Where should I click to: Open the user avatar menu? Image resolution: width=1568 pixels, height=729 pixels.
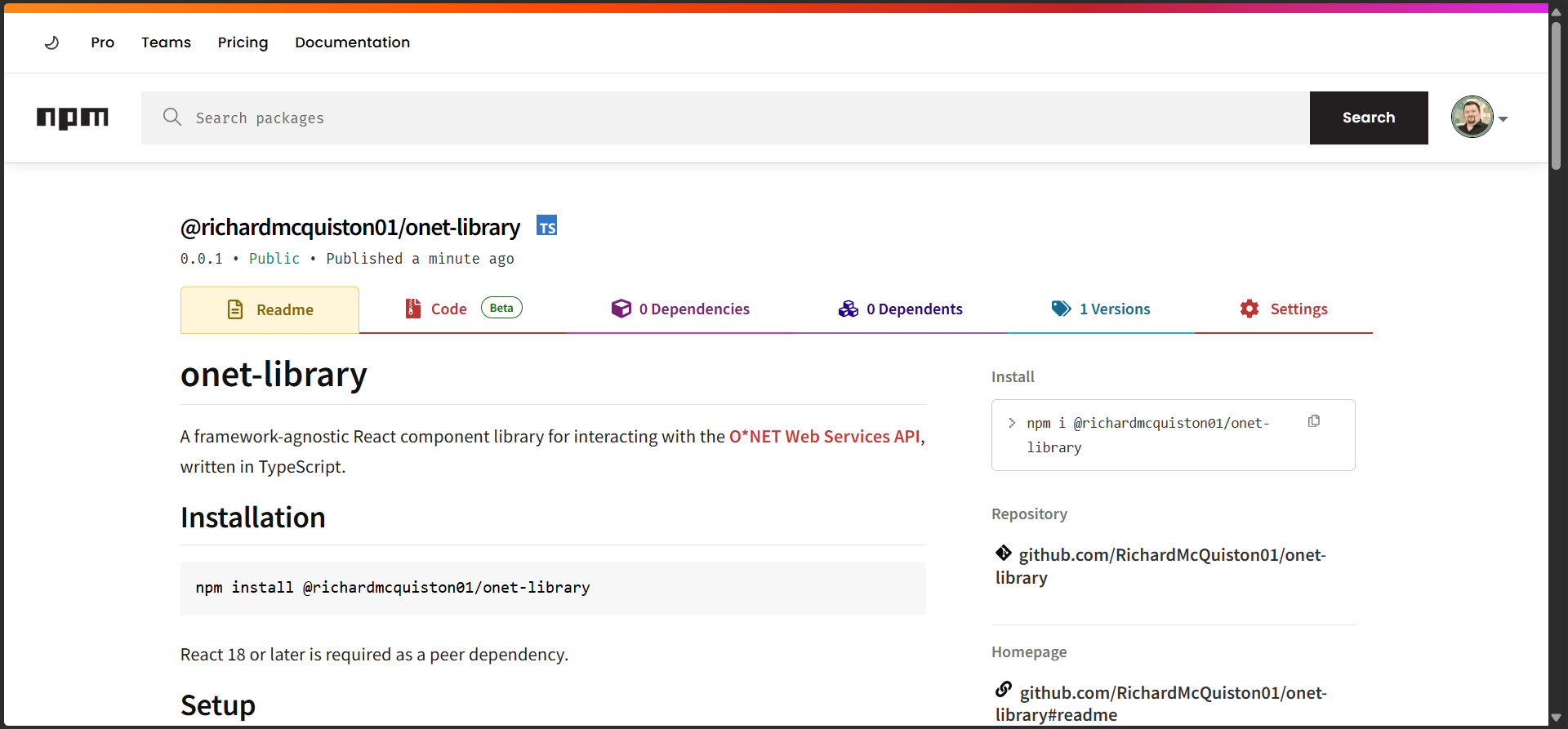pyautogui.click(x=1472, y=117)
